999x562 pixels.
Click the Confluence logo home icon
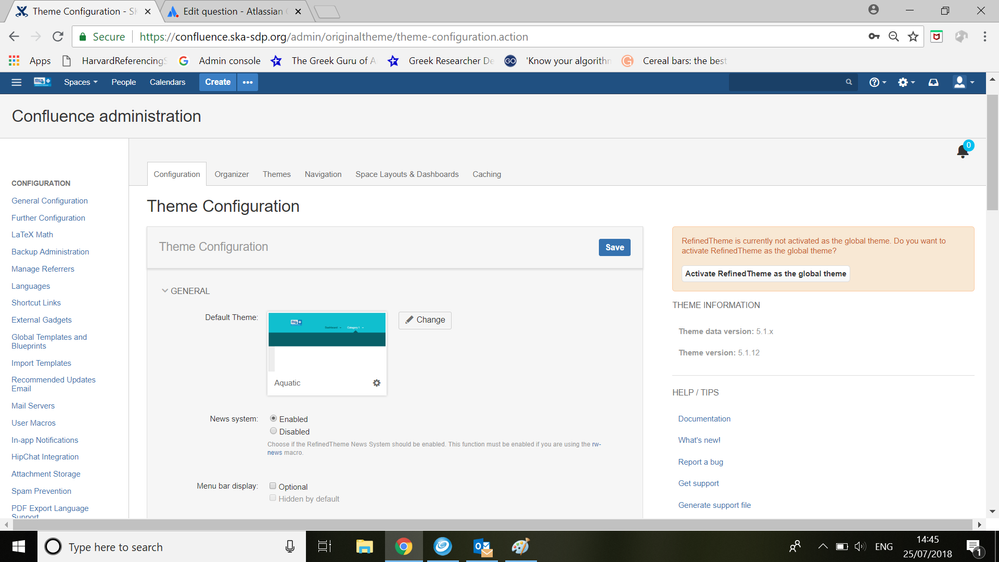pyautogui.click(x=42, y=82)
